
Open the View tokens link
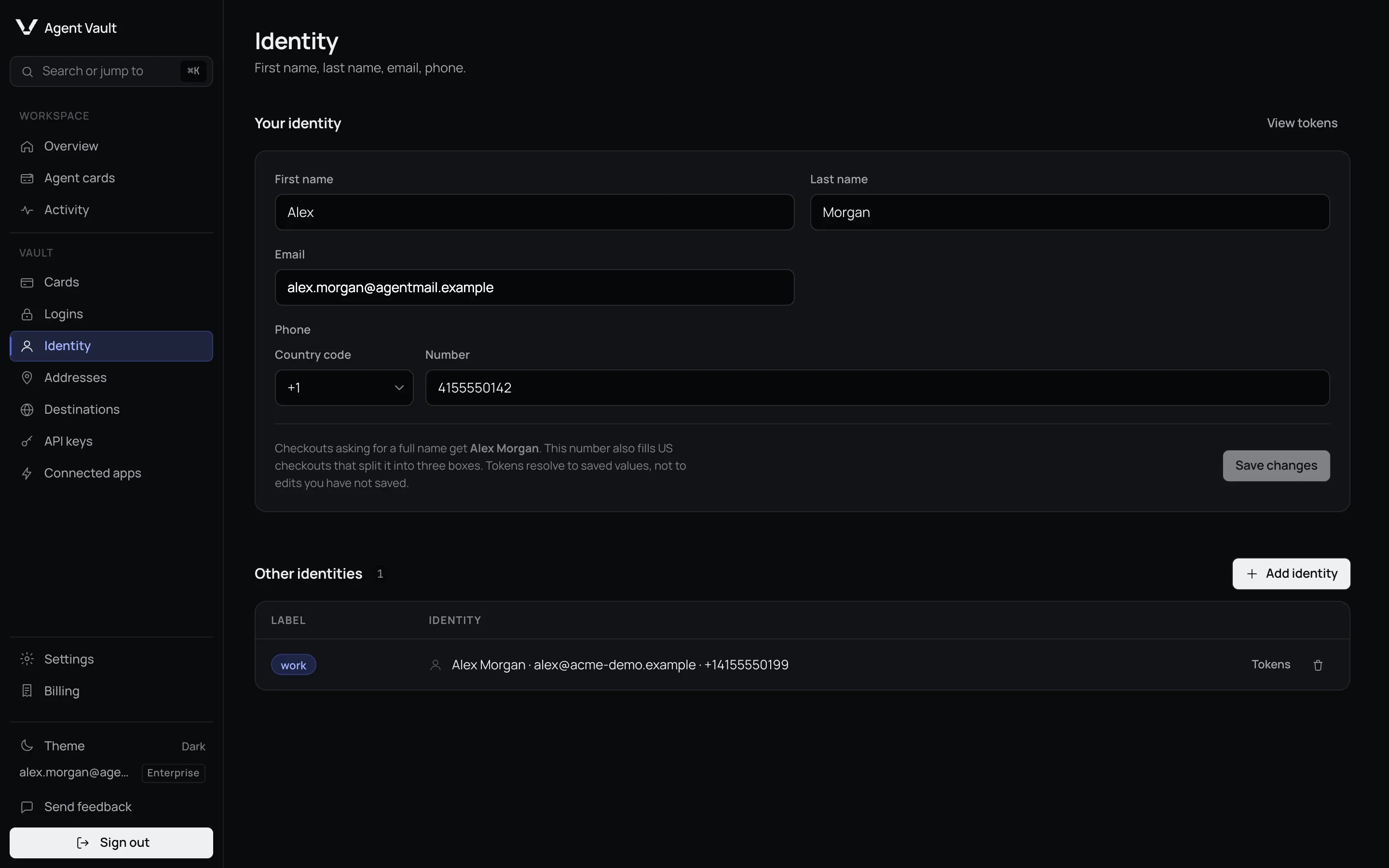click(x=1302, y=123)
